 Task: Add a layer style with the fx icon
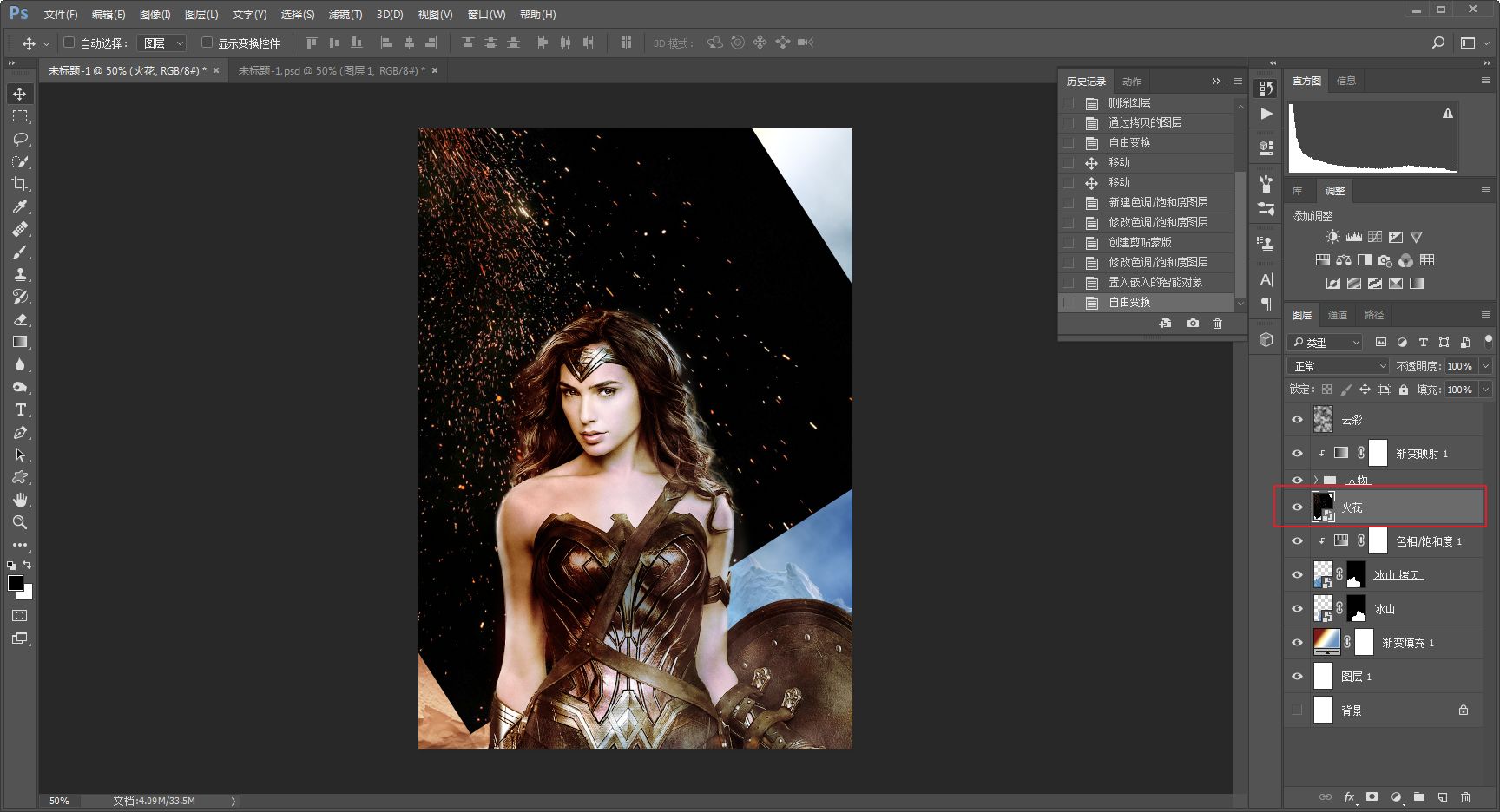click(1349, 797)
